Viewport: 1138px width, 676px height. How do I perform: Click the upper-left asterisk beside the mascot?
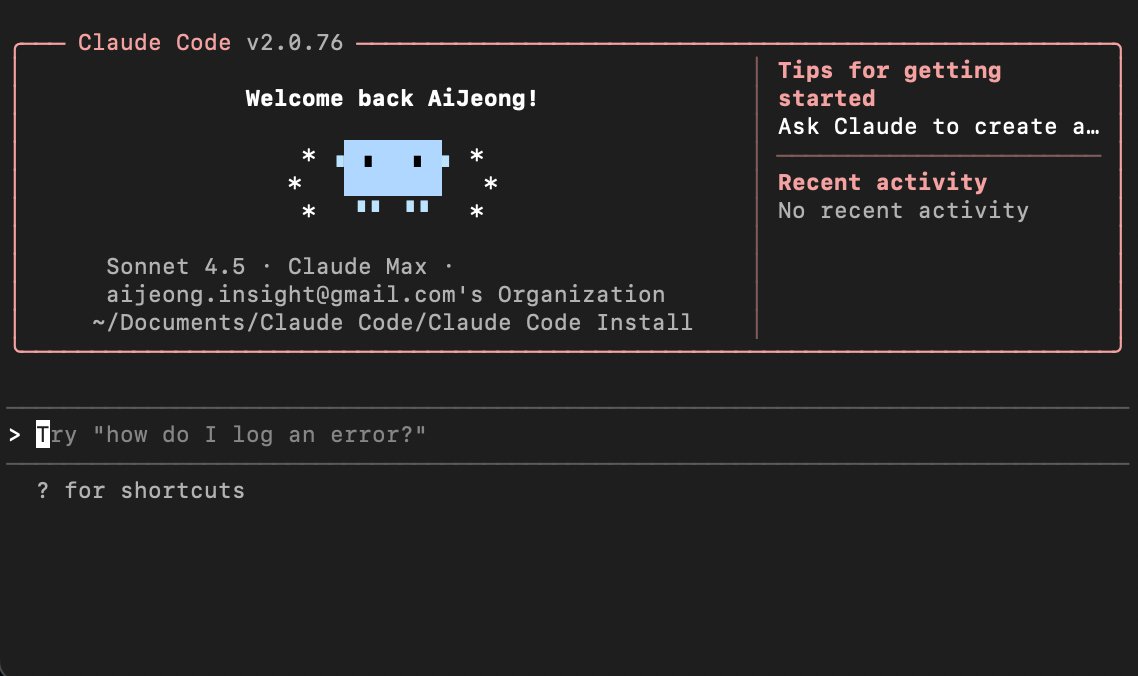[x=309, y=157]
